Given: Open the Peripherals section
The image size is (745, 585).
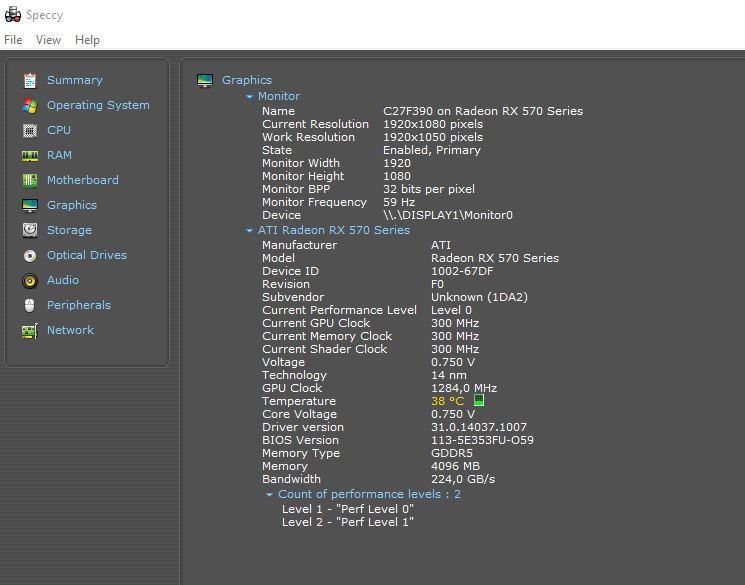Looking at the screenshot, I should tap(79, 305).
